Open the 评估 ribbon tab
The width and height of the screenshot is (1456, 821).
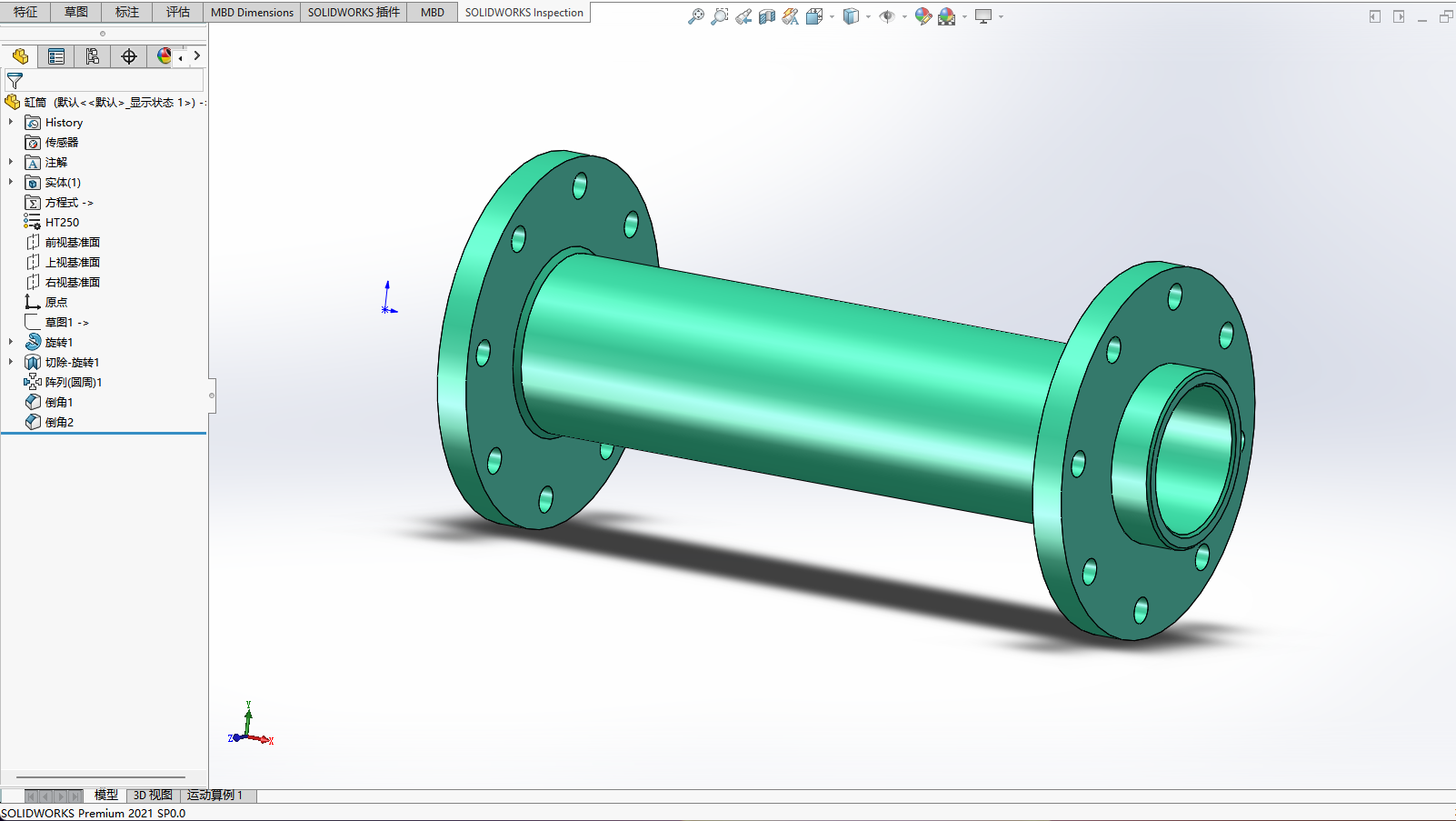coord(177,12)
